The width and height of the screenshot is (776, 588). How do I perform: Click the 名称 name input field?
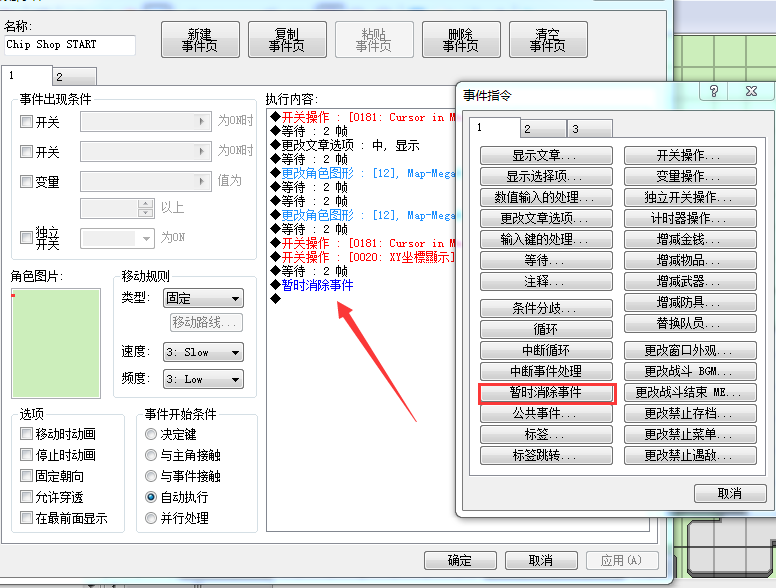(70, 45)
